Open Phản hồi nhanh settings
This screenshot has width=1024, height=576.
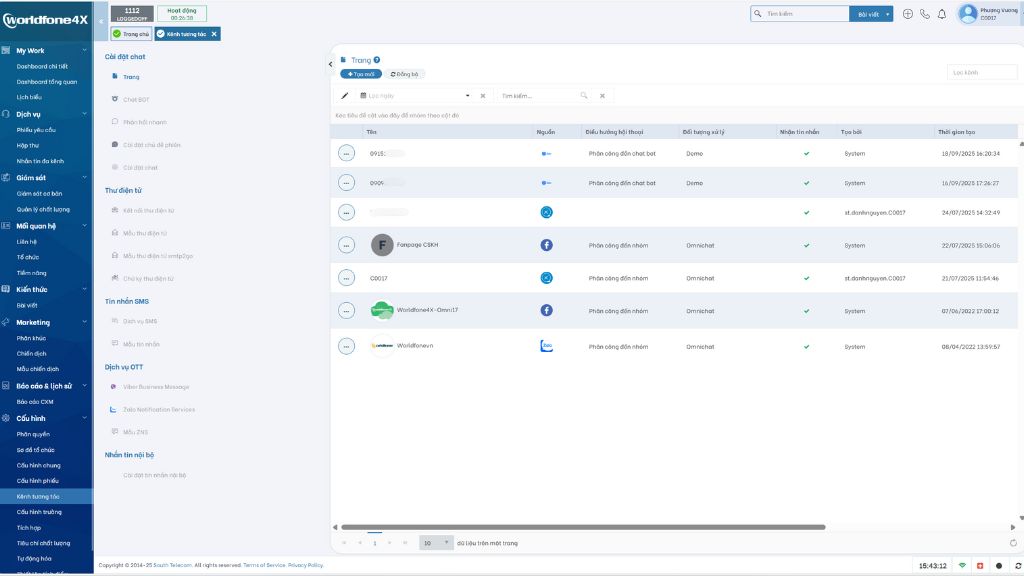[144, 122]
